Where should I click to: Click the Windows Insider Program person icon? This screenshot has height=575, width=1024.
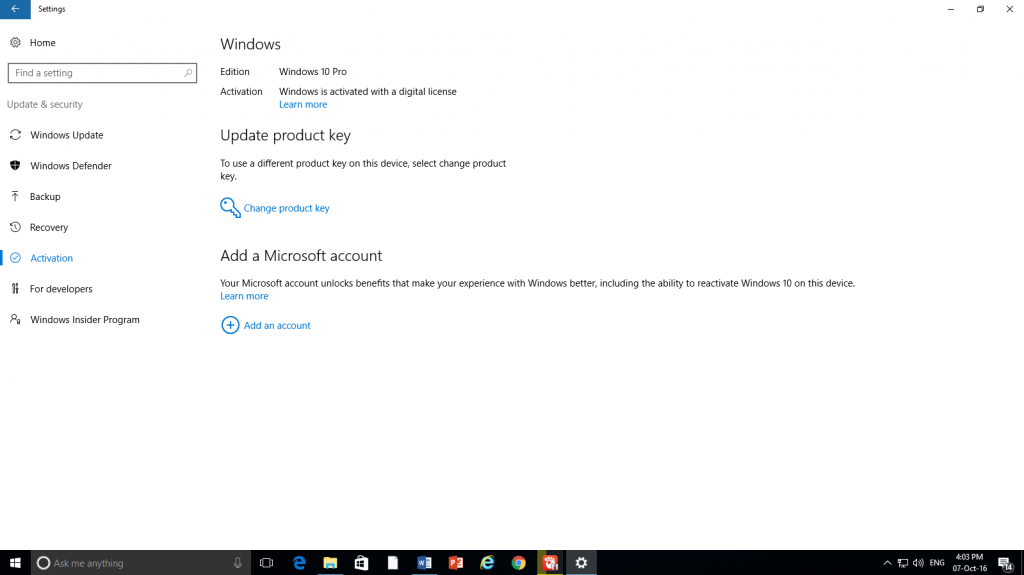coord(15,319)
